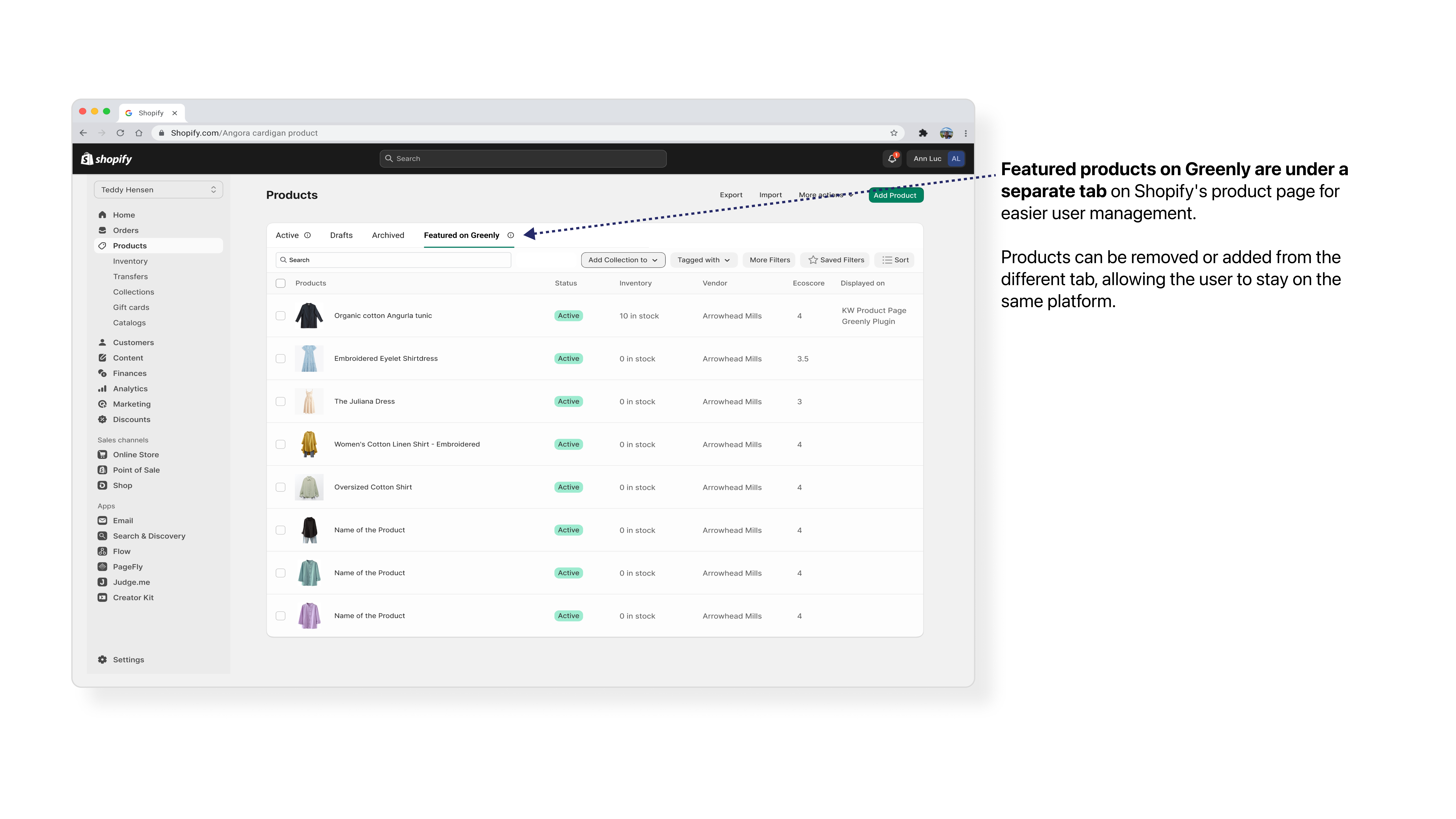Open the Embroidered Eyelet Shirtdress thumbnail

click(309, 358)
